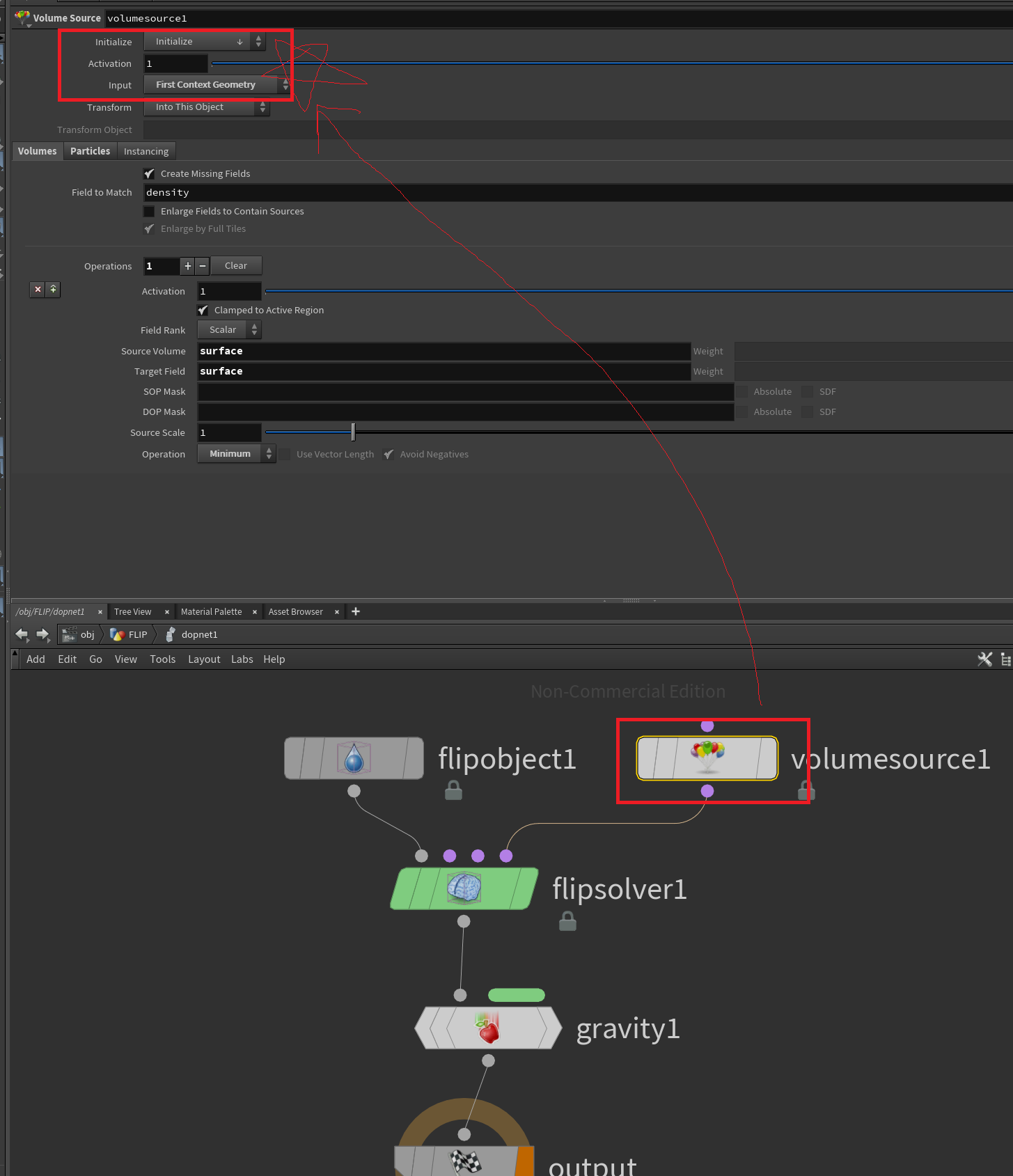Viewport: 1013px width, 1176px height.
Task: Open Field Rank Scalar dropdown
Action: point(230,330)
